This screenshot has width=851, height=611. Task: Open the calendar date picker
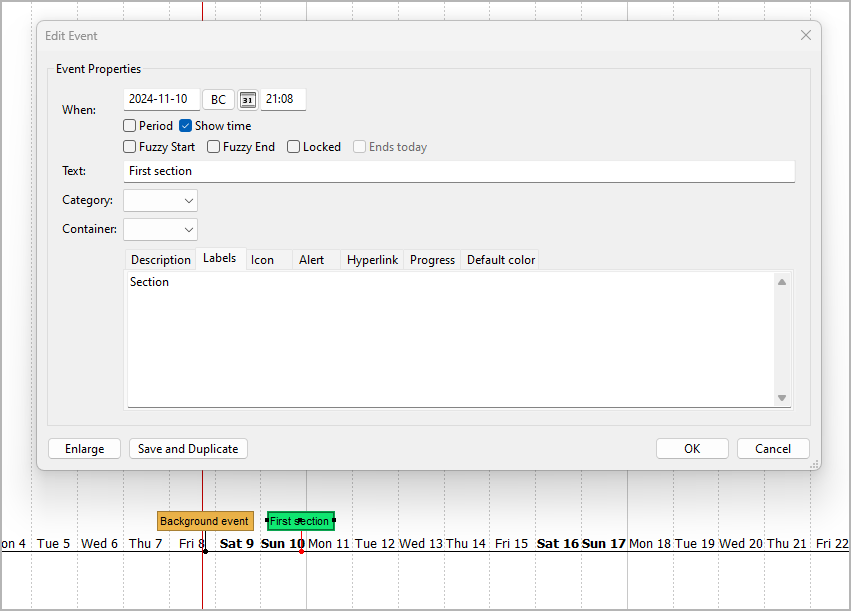tap(247, 99)
